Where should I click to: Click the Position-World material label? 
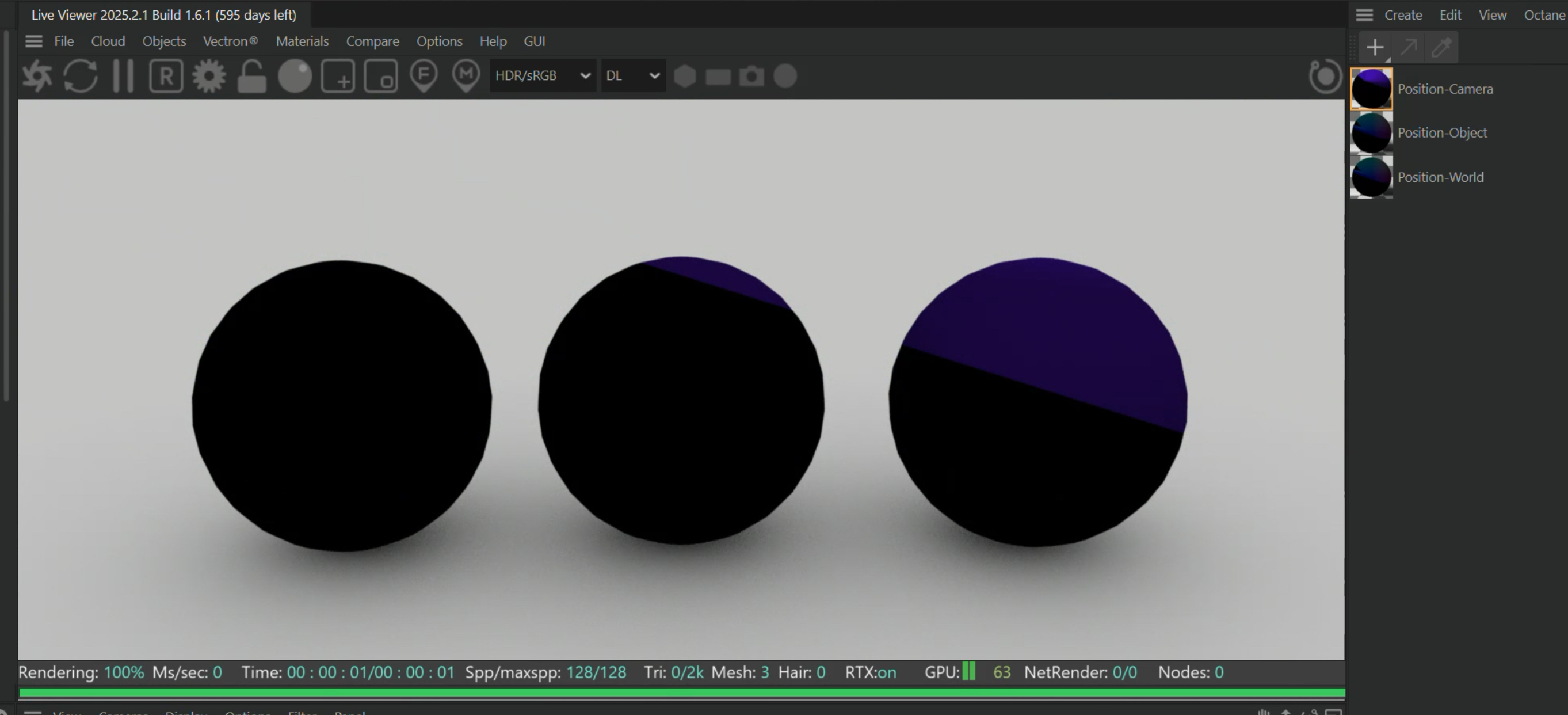(x=1440, y=177)
